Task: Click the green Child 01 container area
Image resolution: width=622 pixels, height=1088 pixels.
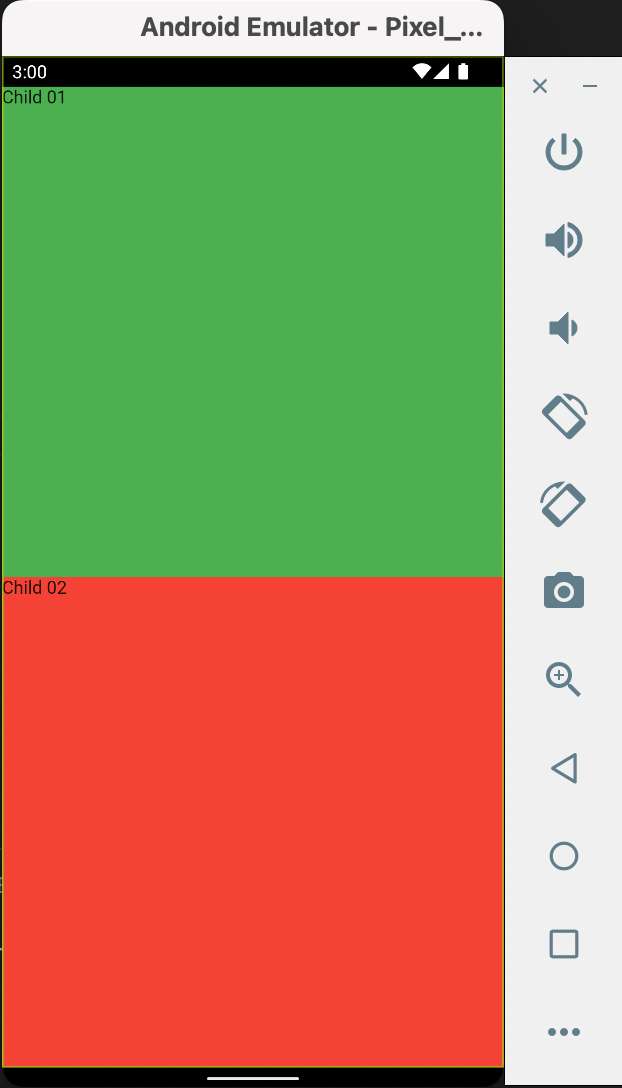Action: point(253,332)
